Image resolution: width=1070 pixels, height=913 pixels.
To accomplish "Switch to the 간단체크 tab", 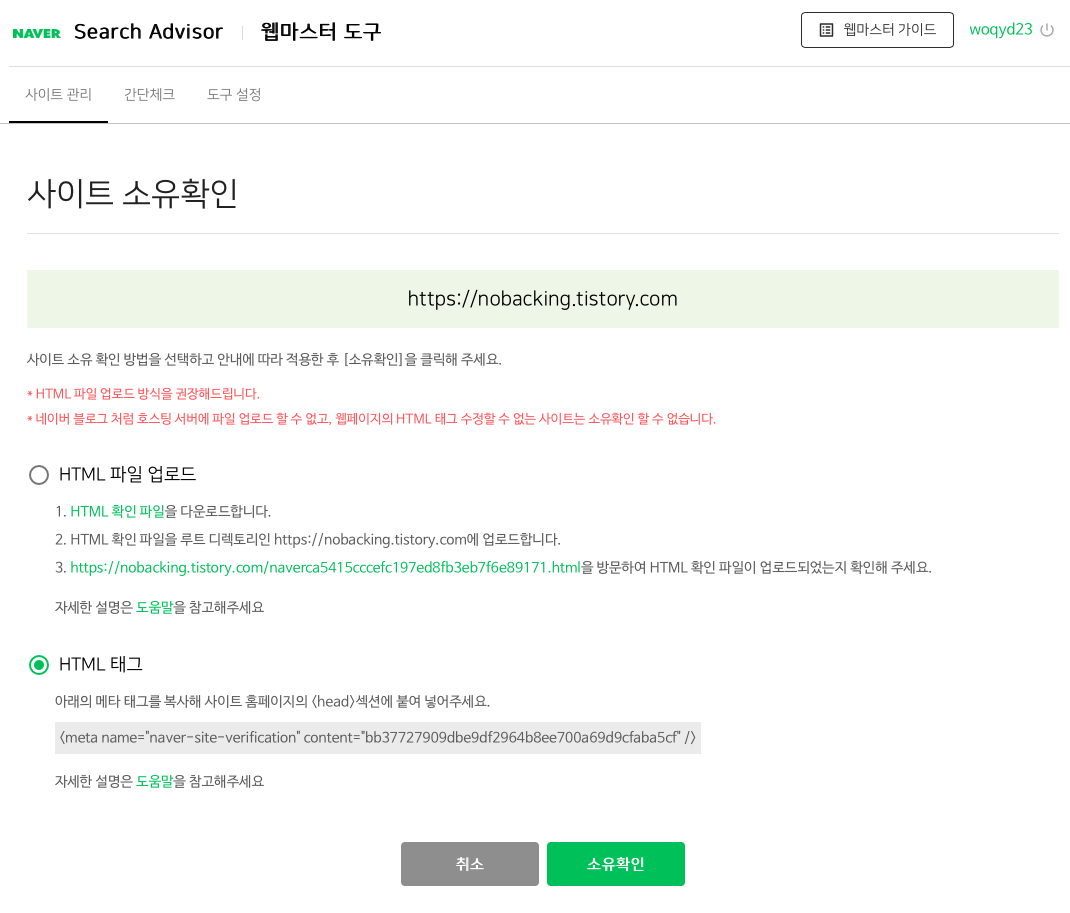I will (x=149, y=94).
